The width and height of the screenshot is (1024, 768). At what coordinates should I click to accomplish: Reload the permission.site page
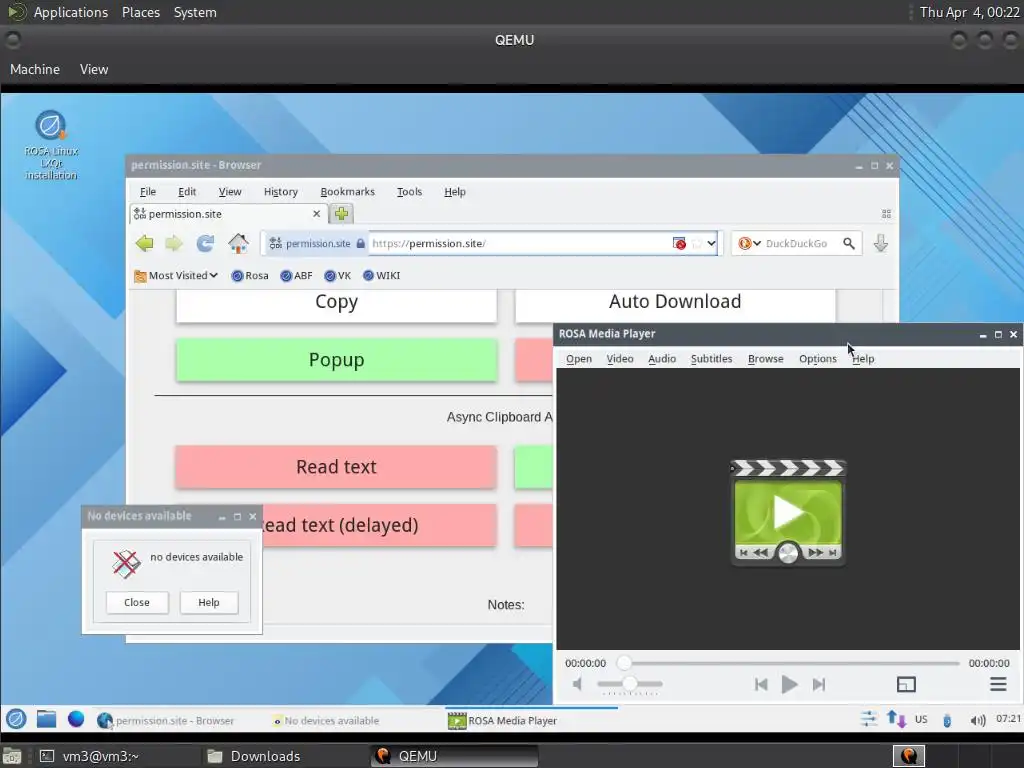click(205, 244)
